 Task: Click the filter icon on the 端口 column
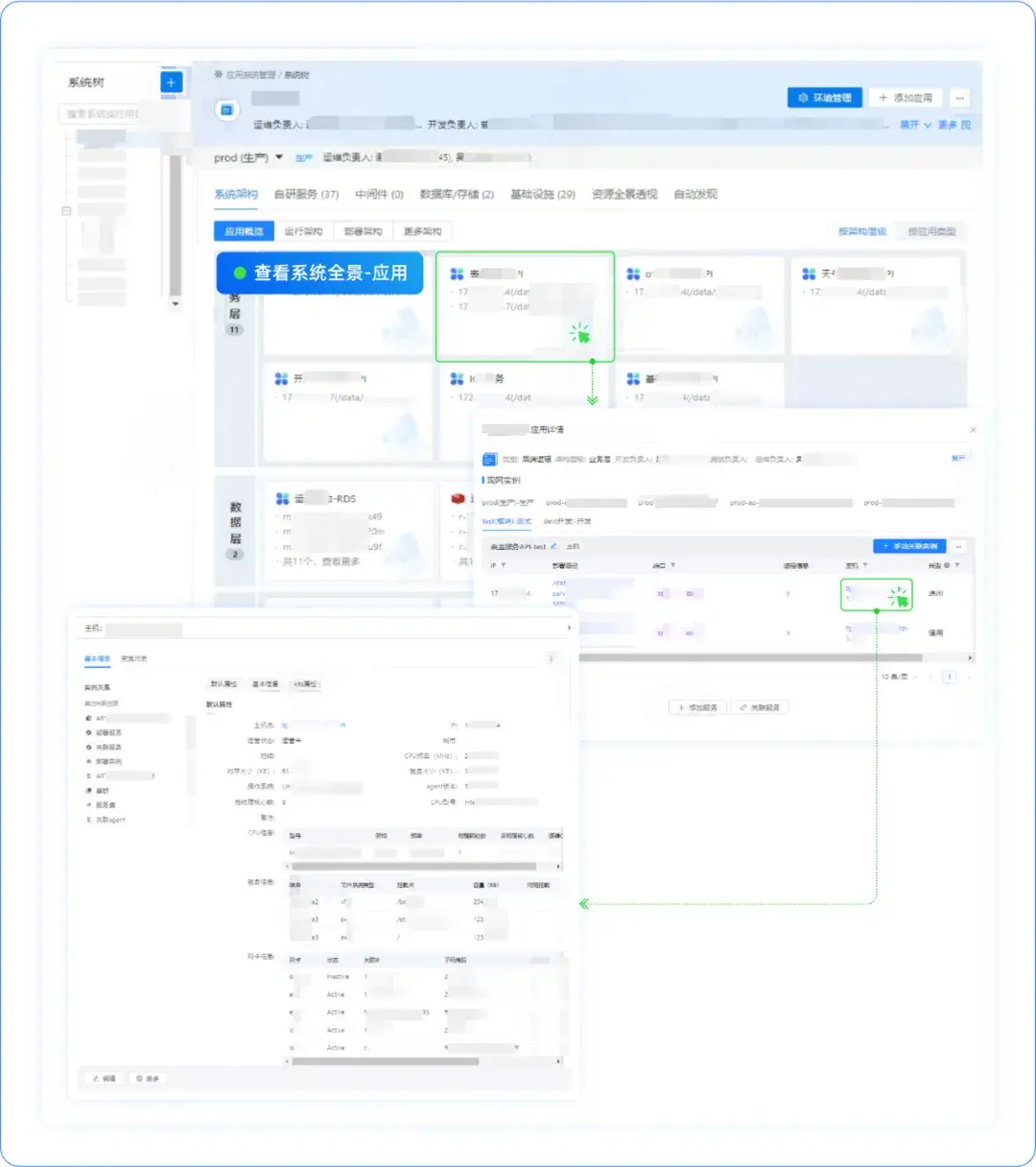[672, 566]
